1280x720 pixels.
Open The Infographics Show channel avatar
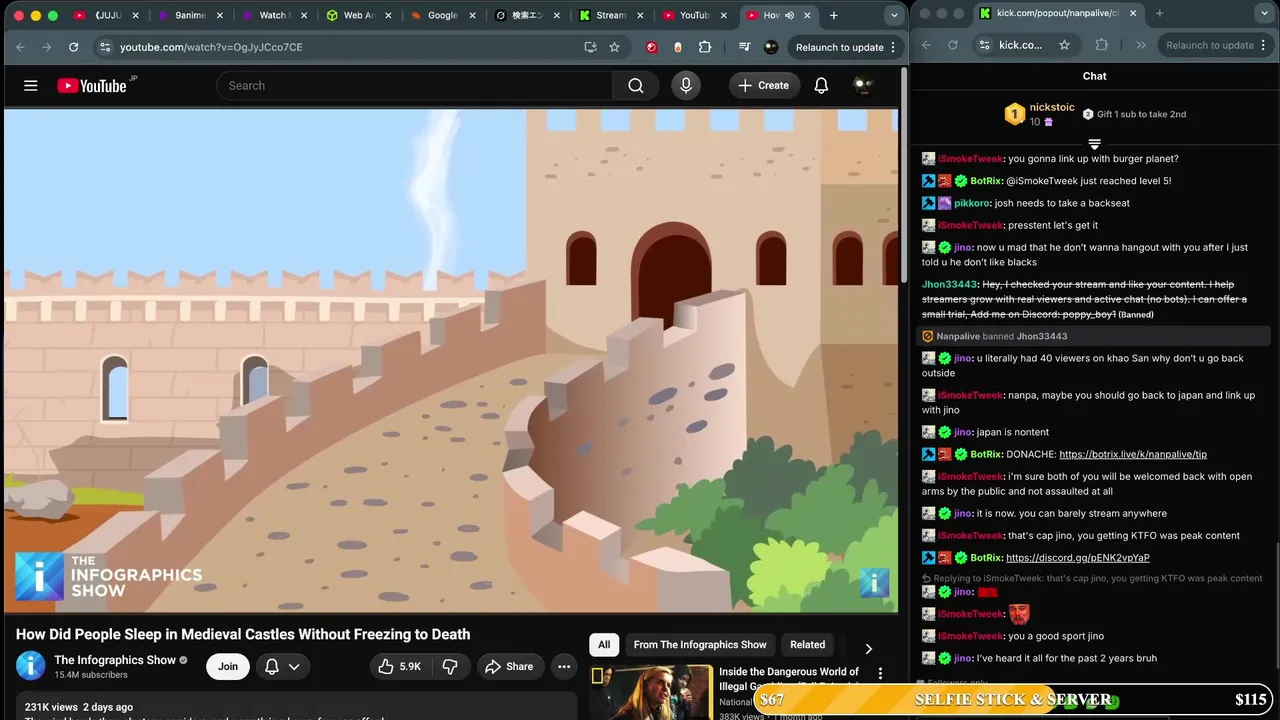click(x=31, y=666)
